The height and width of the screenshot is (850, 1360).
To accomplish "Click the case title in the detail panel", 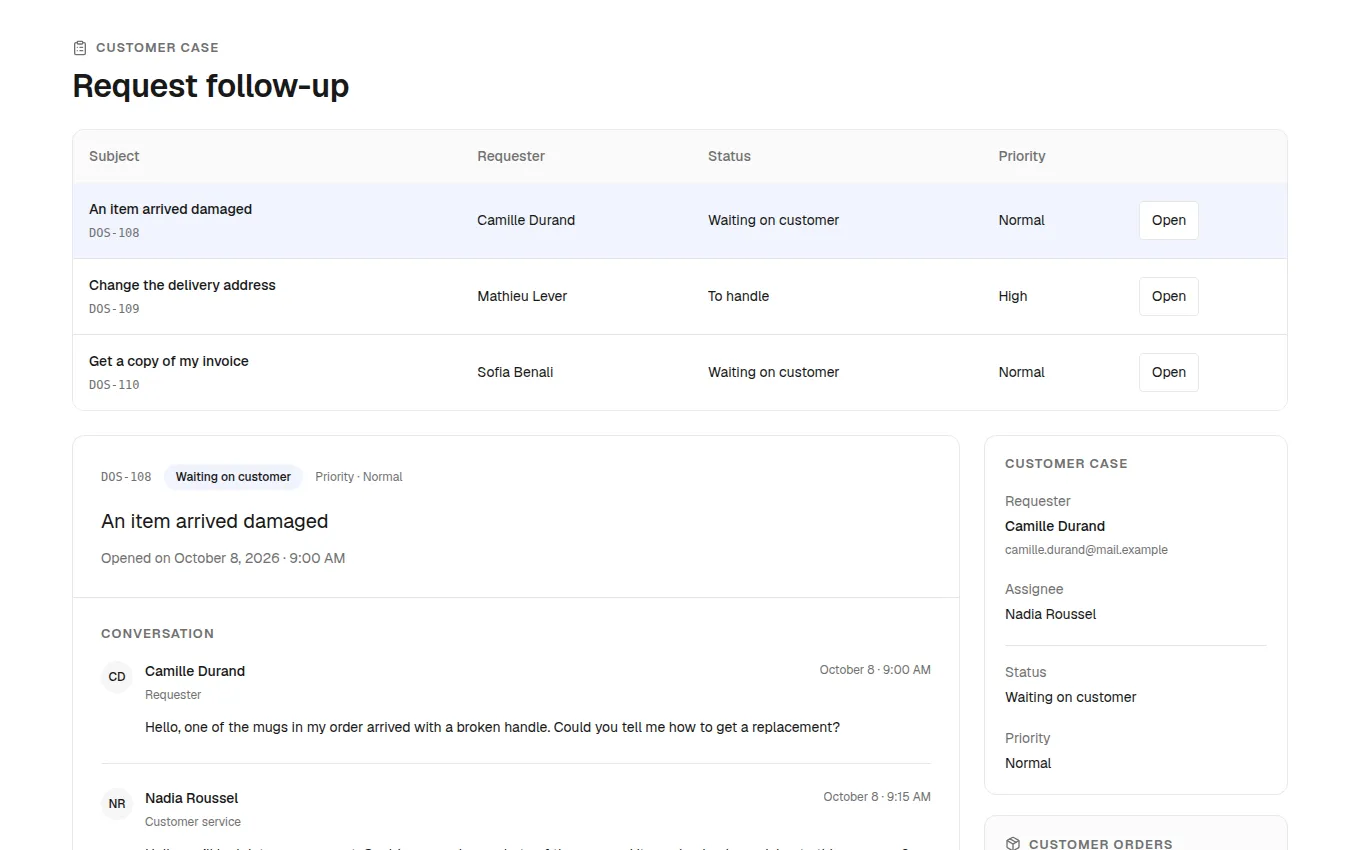I will coord(215,521).
